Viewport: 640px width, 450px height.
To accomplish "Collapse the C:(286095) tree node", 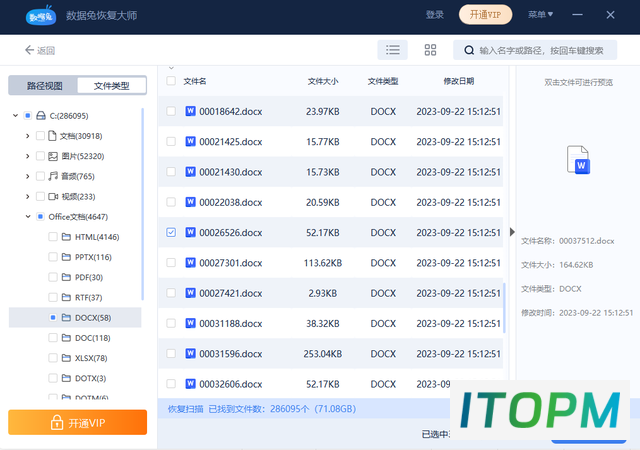I will point(16,116).
